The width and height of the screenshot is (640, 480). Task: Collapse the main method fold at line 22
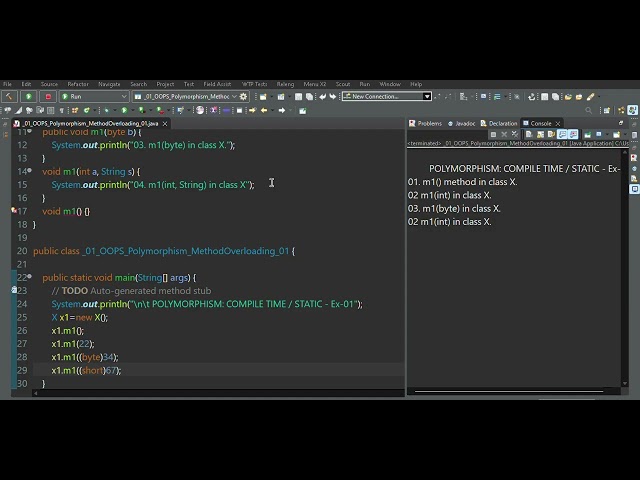tap(29, 276)
